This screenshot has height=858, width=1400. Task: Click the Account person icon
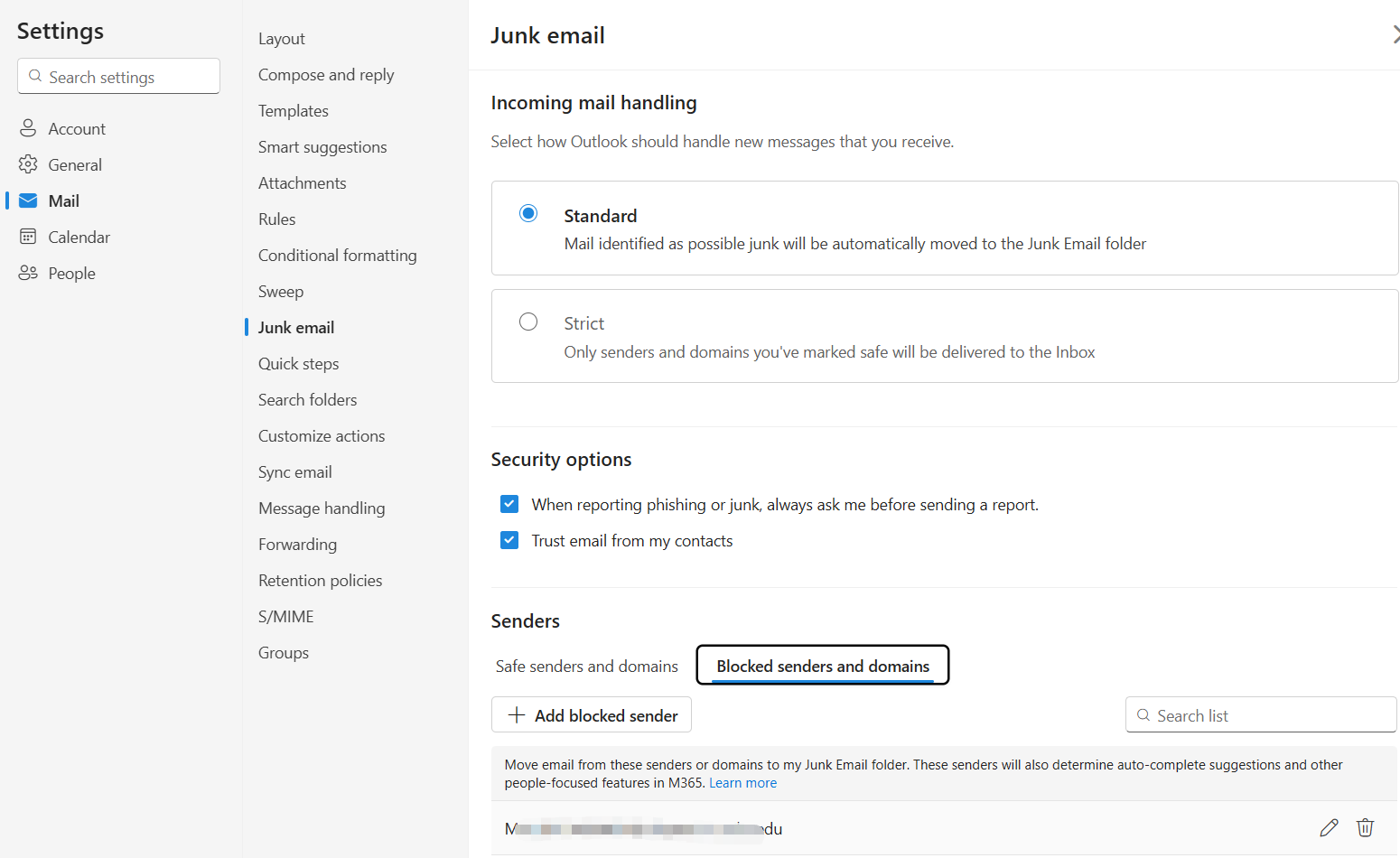click(x=28, y=128)
